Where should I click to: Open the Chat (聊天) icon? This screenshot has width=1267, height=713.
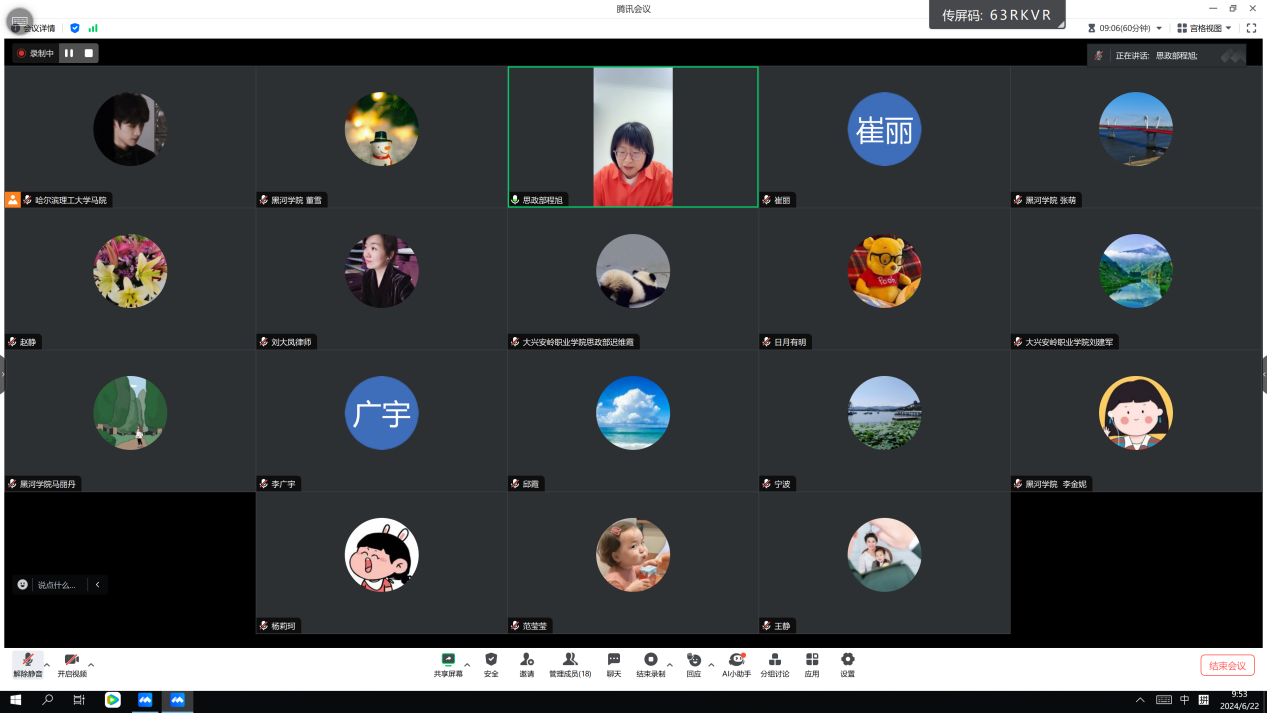coord(614,664)
